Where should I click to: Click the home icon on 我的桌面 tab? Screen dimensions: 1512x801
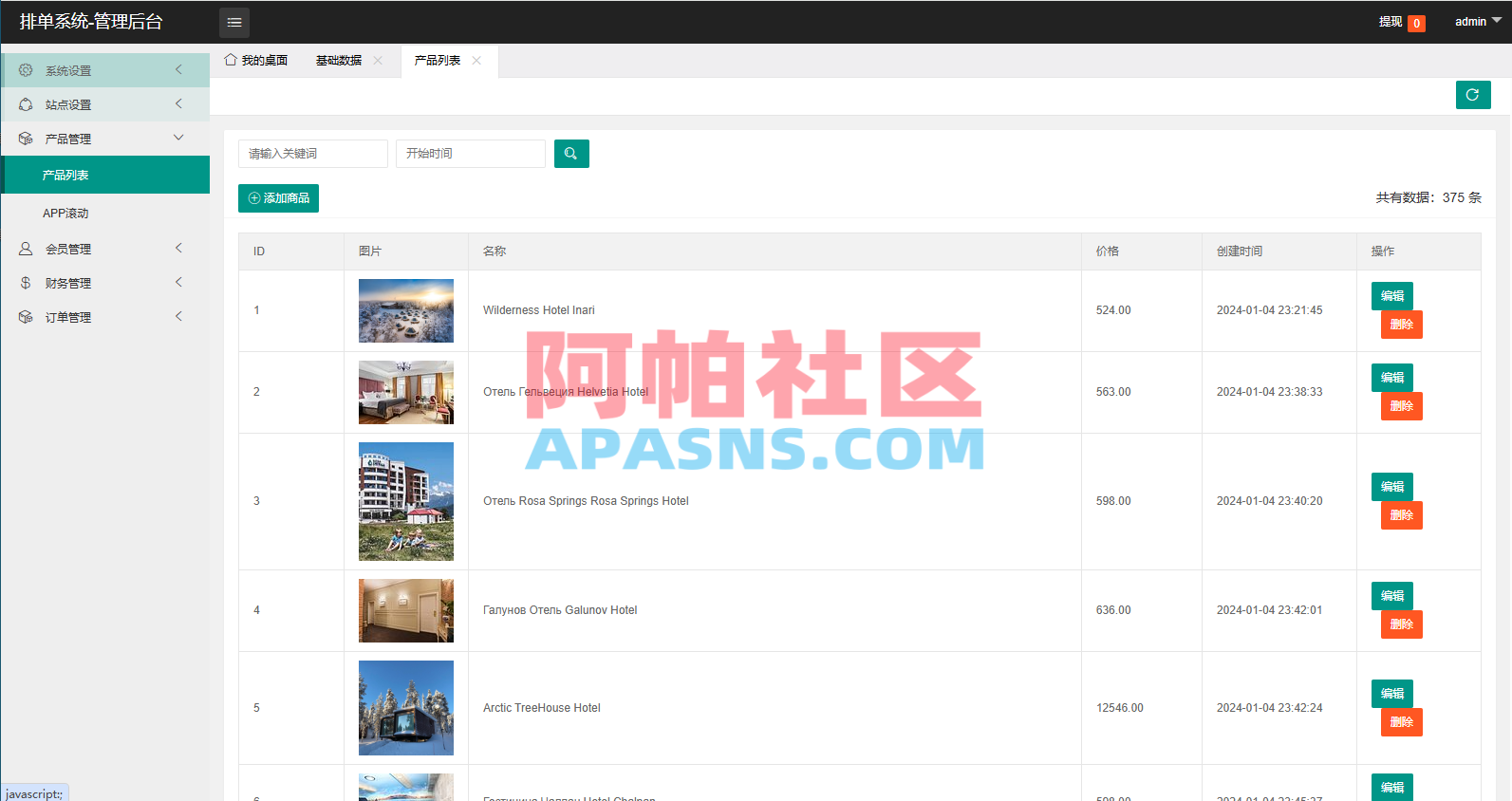coord(231,60)
